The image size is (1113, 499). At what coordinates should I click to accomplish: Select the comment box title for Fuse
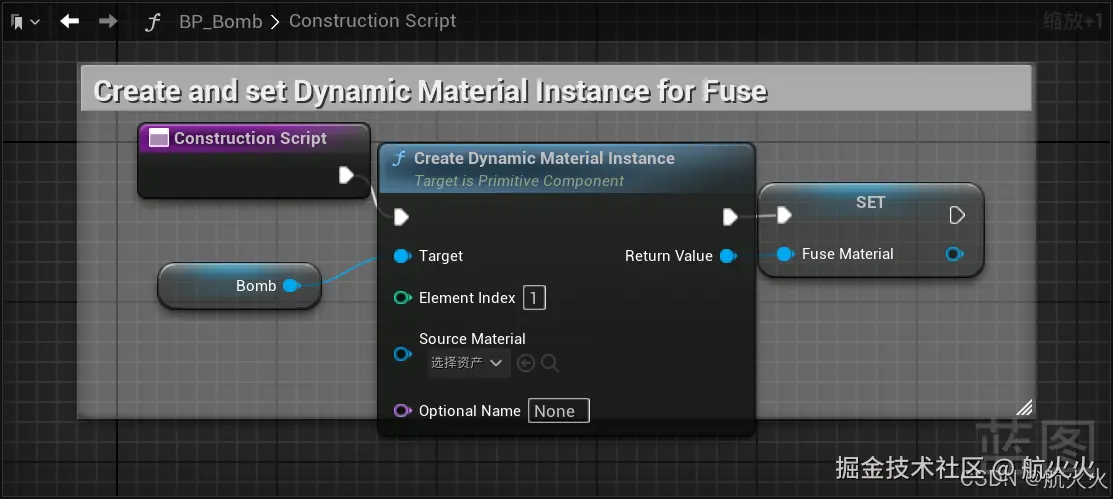(x=430, y=92)
